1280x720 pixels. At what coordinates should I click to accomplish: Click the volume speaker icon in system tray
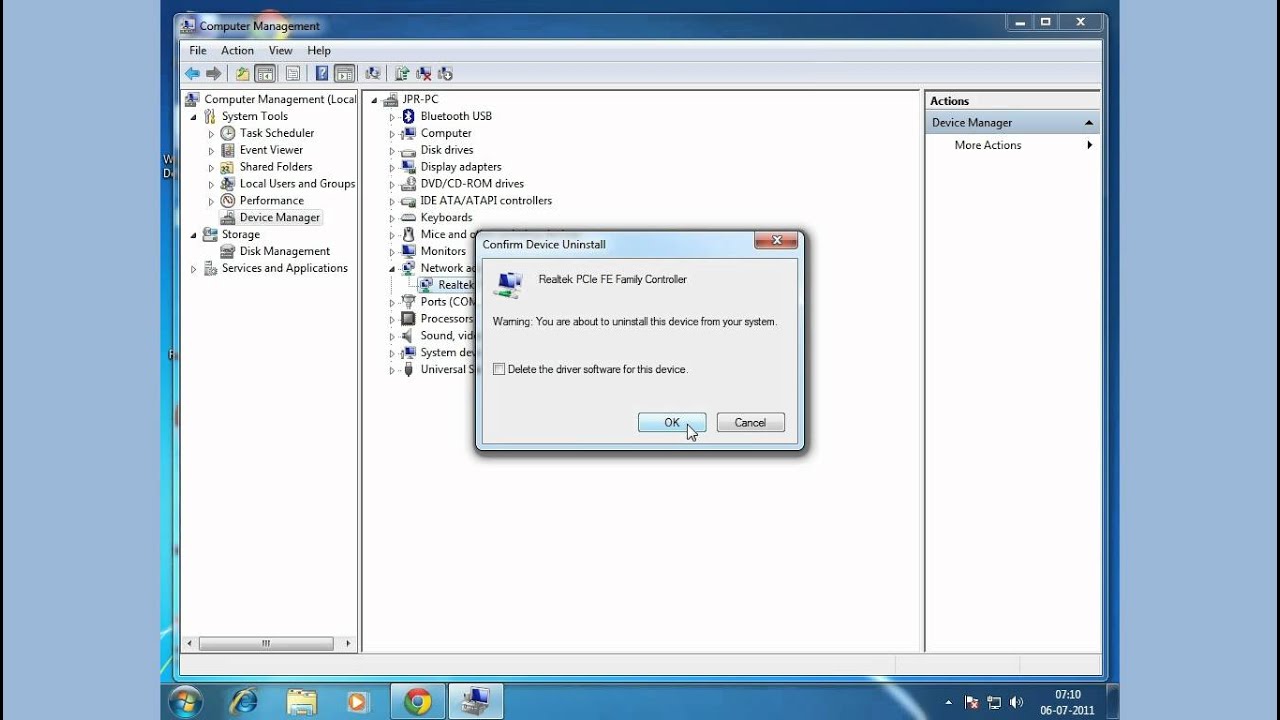pyautogui.click(x=1017, y=702)
